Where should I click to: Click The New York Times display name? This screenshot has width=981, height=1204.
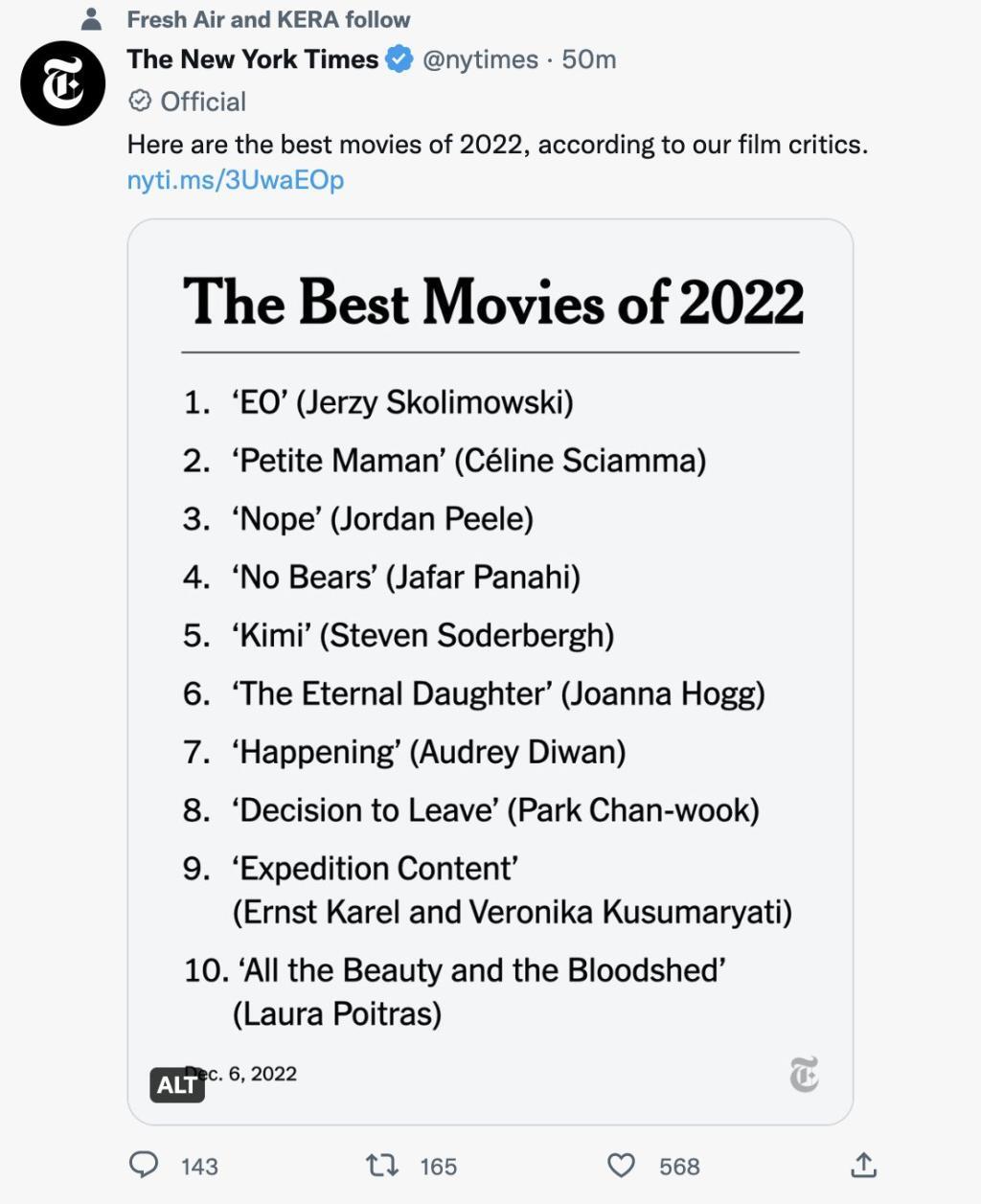(x=253, y=59)
